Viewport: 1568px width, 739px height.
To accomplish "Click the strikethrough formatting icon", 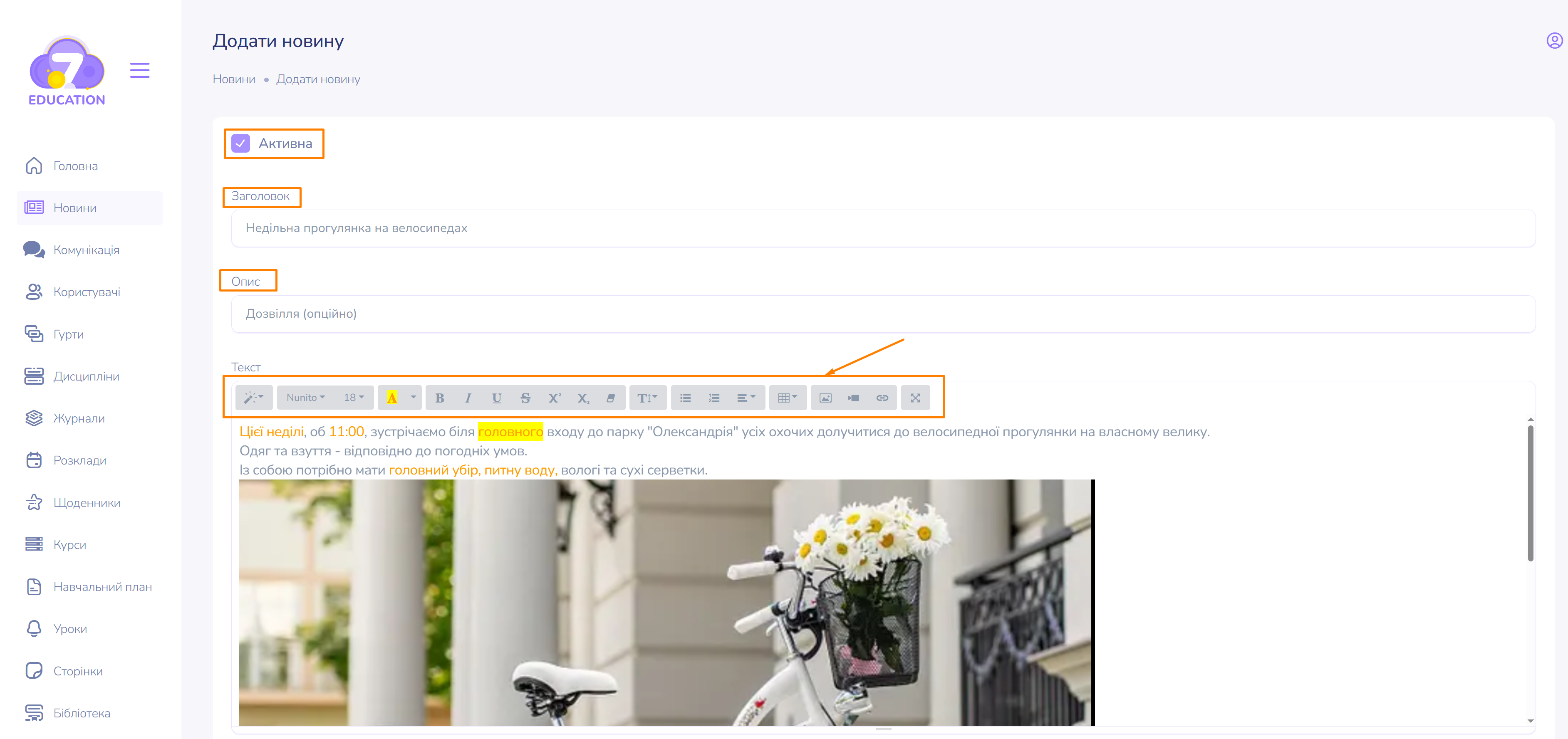I will [525, 398].
